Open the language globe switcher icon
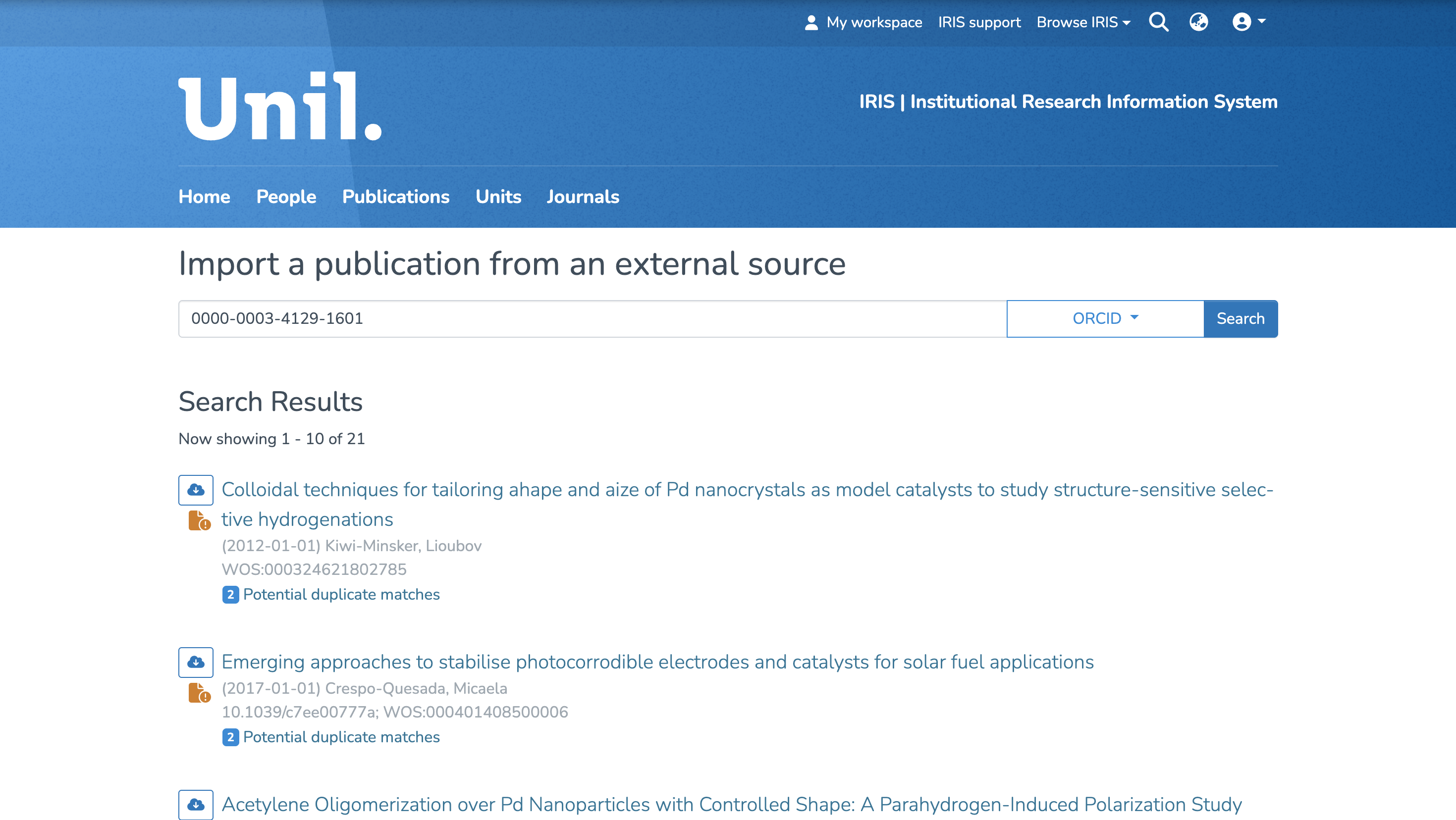1456x820 pixels. 1198,22
